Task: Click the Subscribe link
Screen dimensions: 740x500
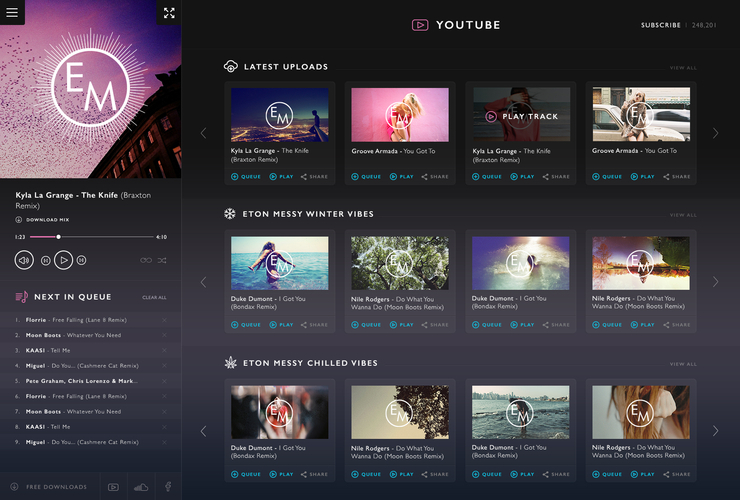Action: [x=661, y=25]
